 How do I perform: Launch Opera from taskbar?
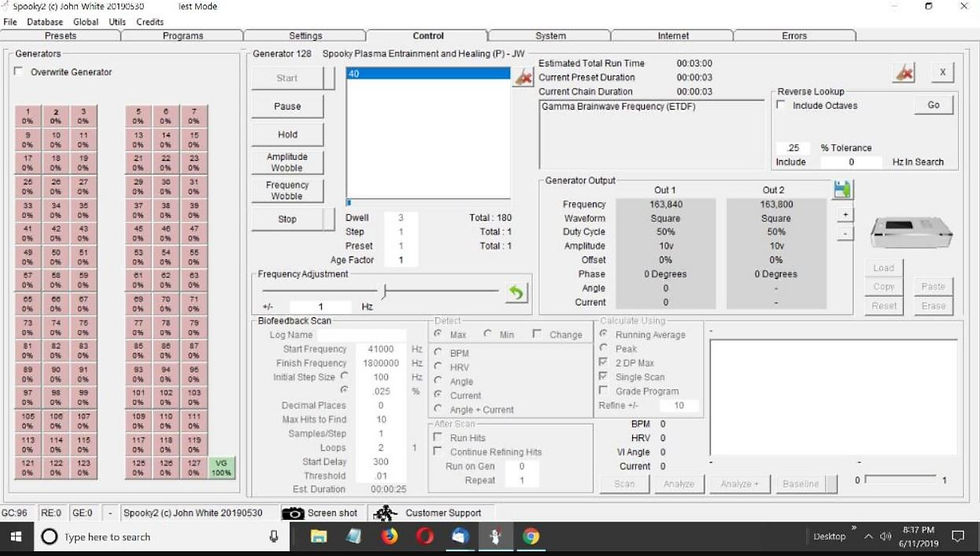[425, 536]
